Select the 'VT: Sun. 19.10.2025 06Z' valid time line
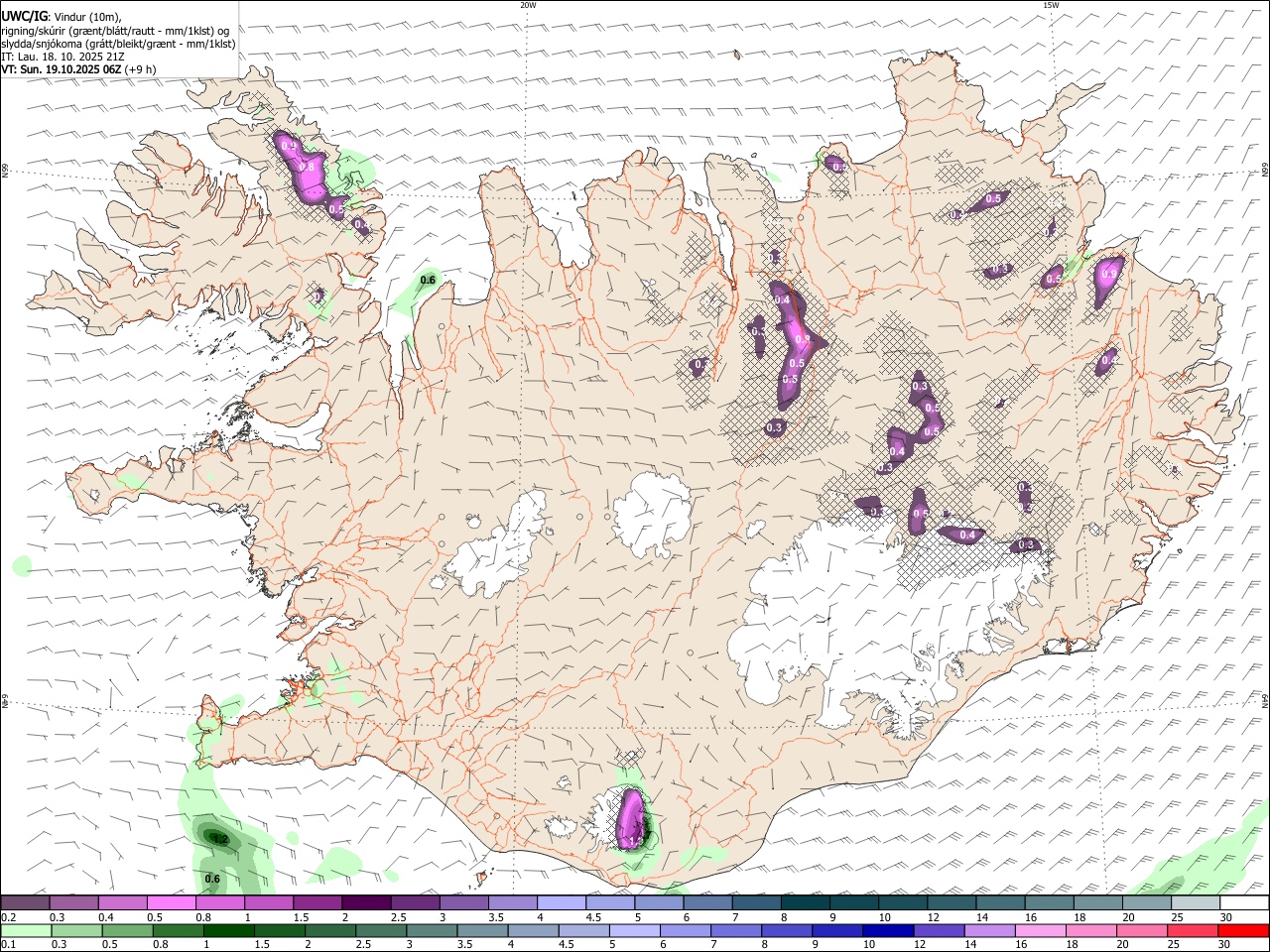Image resolution: width=1270 pixels, height=952 pixels. 62,69
